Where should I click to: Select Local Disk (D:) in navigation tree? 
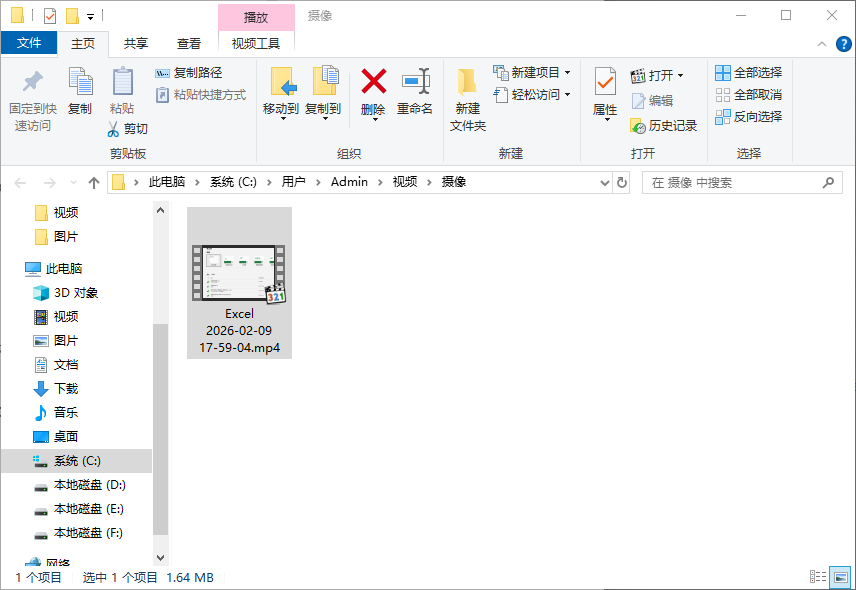coord(89,485)
